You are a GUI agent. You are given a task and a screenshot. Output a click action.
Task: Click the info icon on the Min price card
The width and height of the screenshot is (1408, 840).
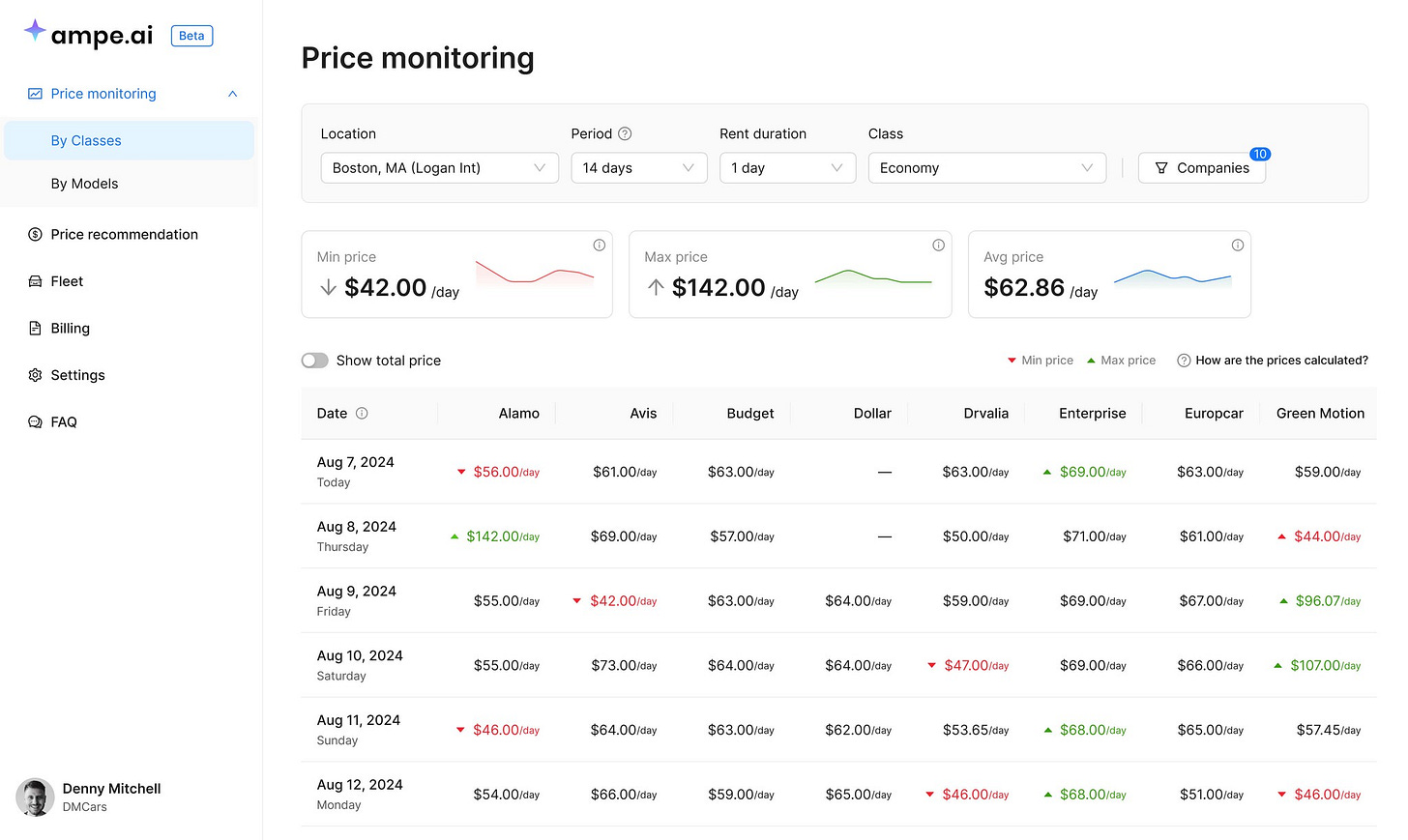(x=599, y=245)
